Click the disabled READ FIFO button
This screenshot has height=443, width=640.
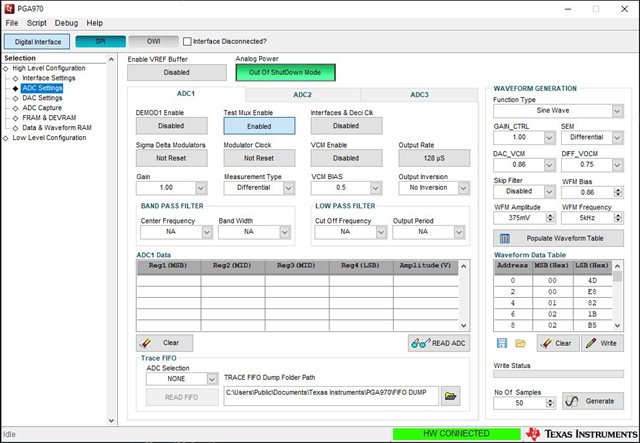(182, 397)
